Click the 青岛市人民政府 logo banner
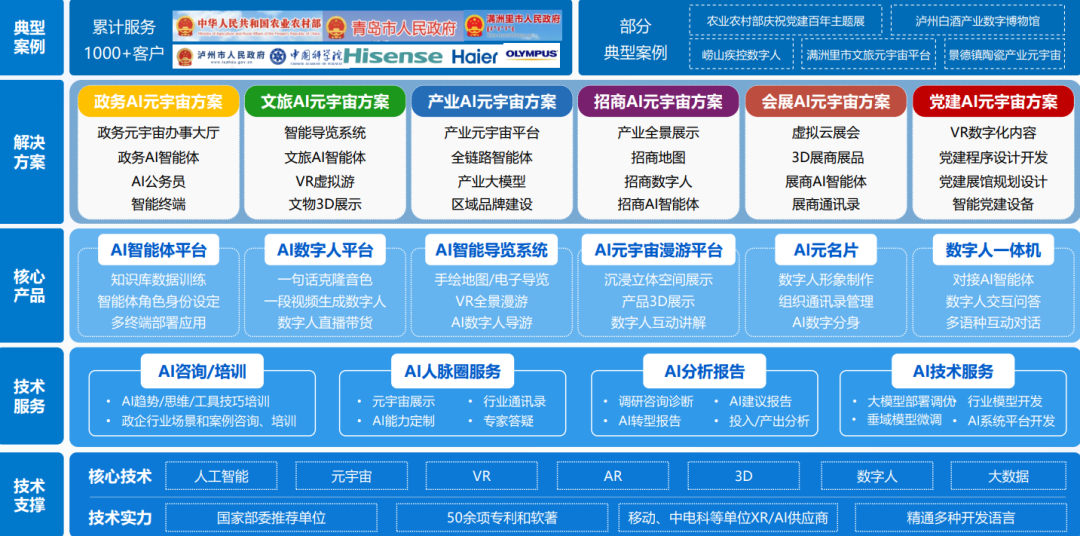1080x536 pixels. [x=392, y=28]
